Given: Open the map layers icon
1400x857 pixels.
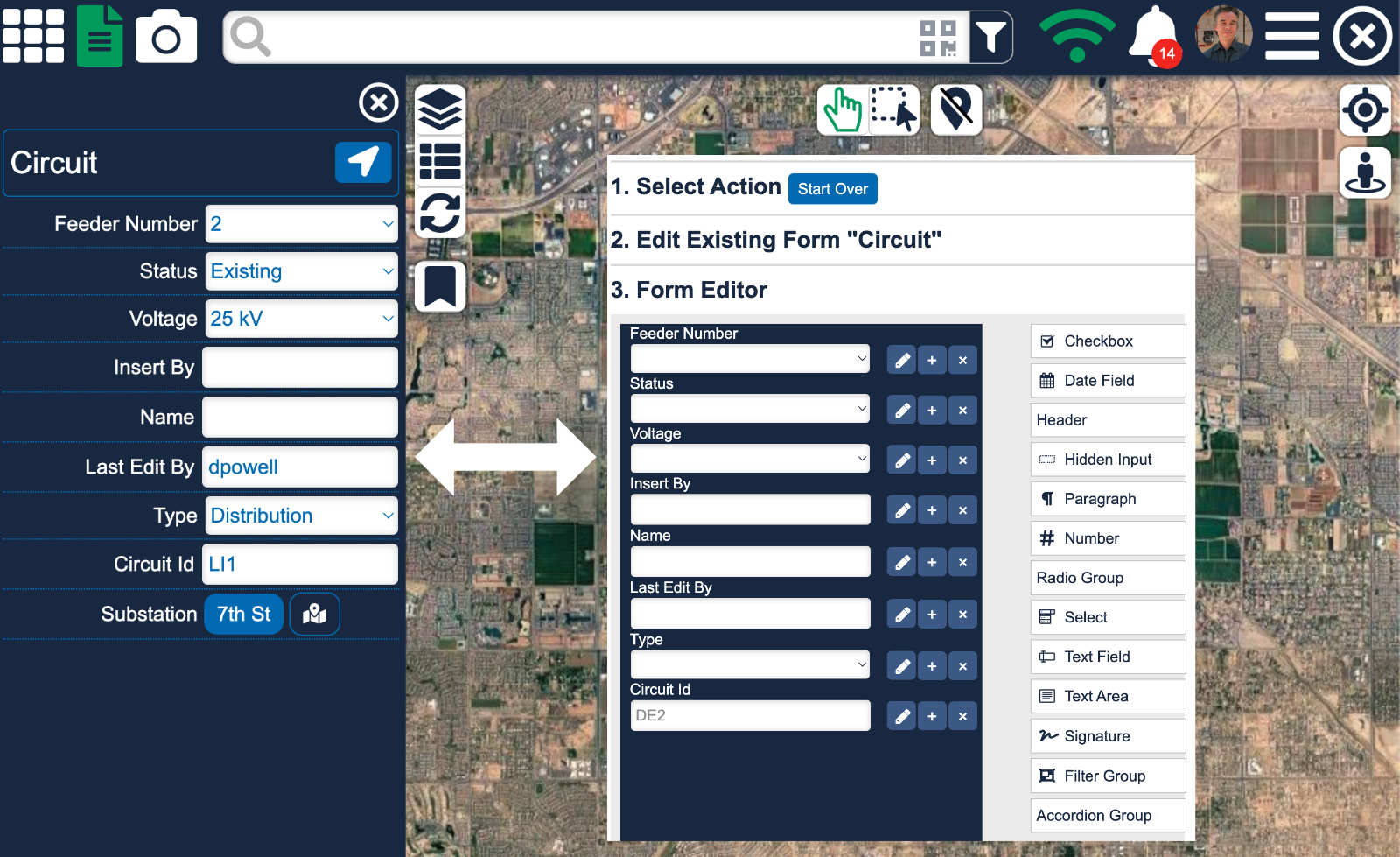Looking at the screenshot, I should pyautogui.click(x=440, y=110).
